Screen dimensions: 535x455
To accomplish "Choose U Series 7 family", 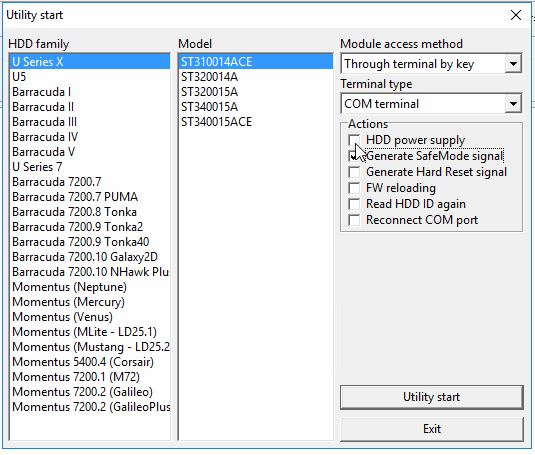I will 90,167.
